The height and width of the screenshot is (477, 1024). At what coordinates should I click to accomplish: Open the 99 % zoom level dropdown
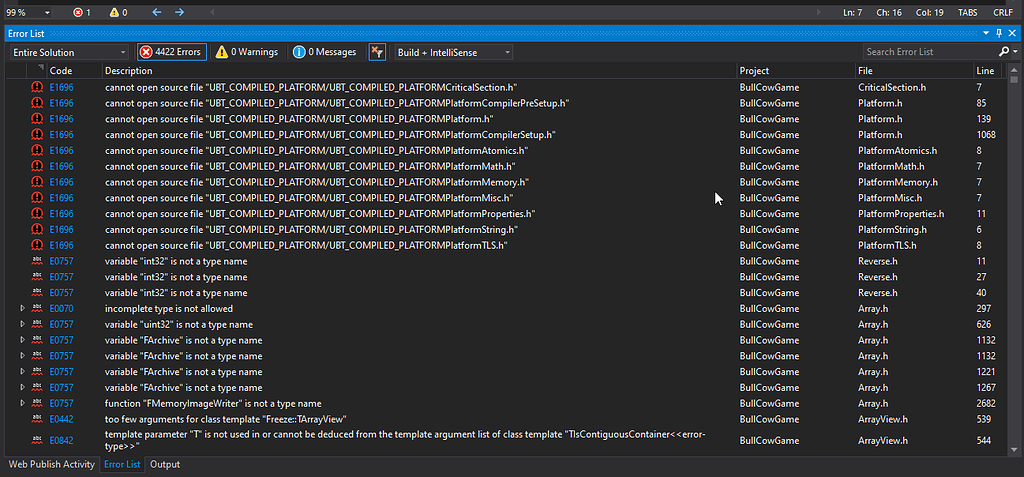(27, 12)
